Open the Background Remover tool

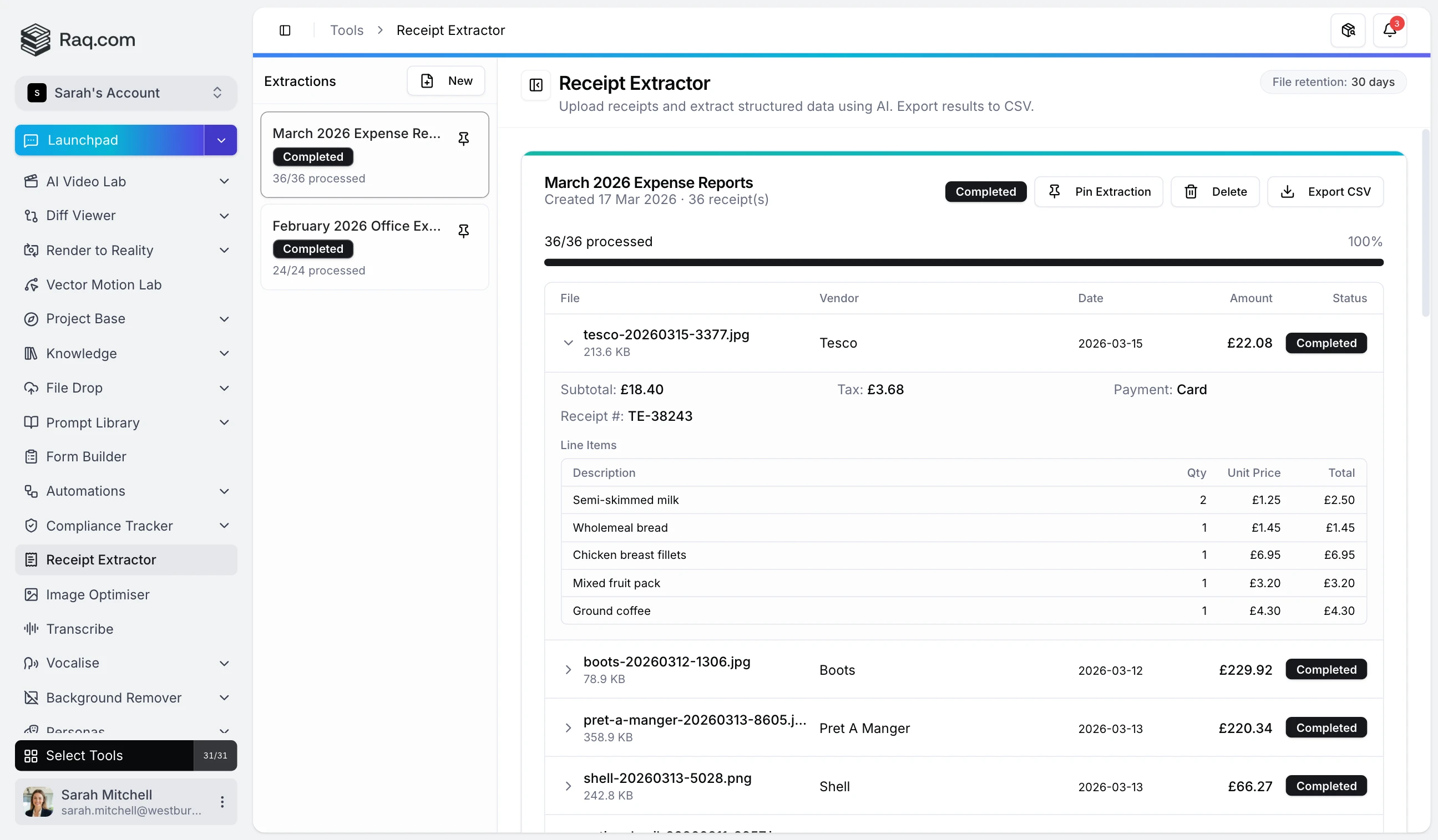pyautogui.click(x=113, y=698)
